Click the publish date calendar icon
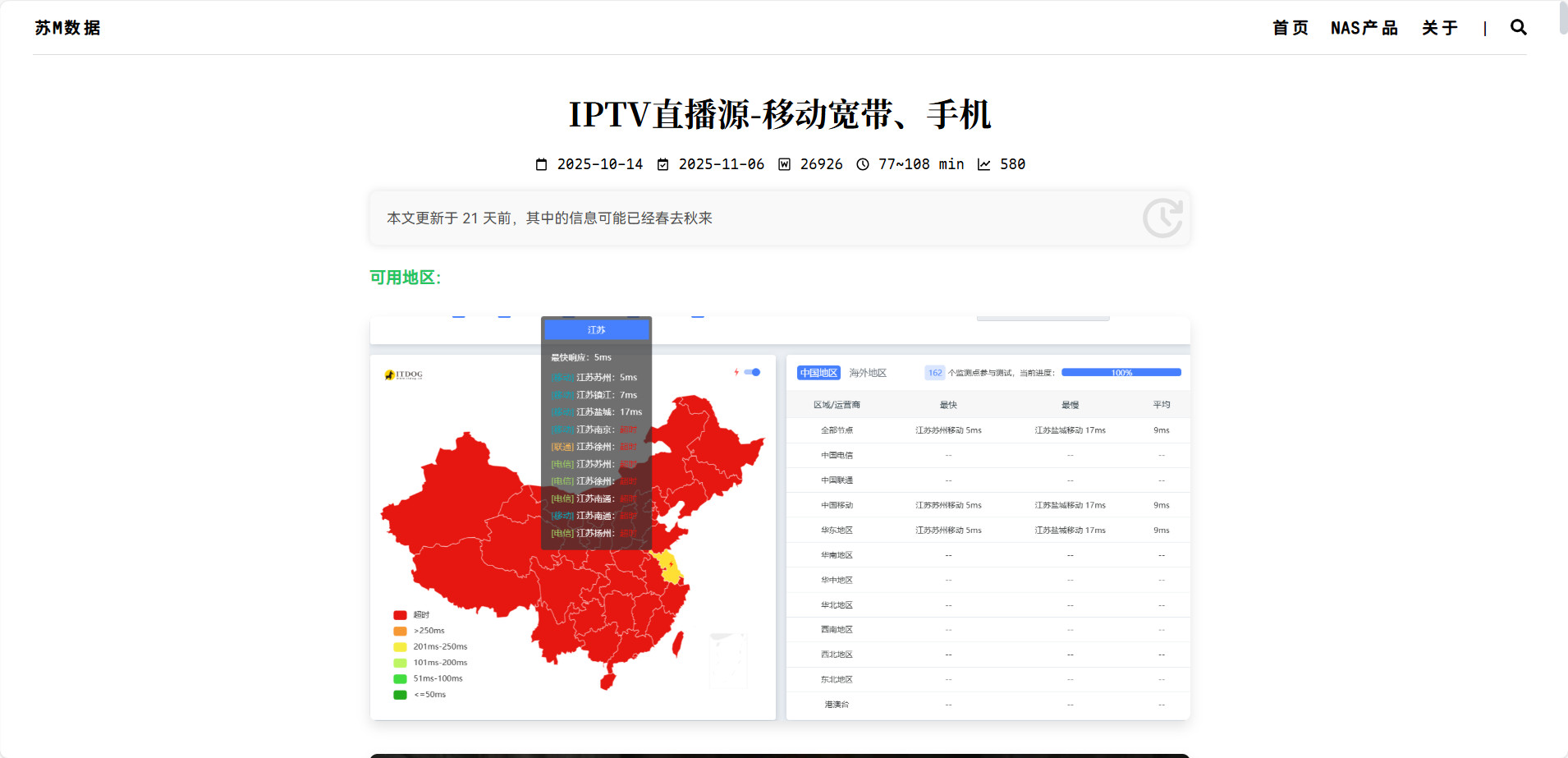The height and width of the screenshot is (758, 1568). click(541, 164)
